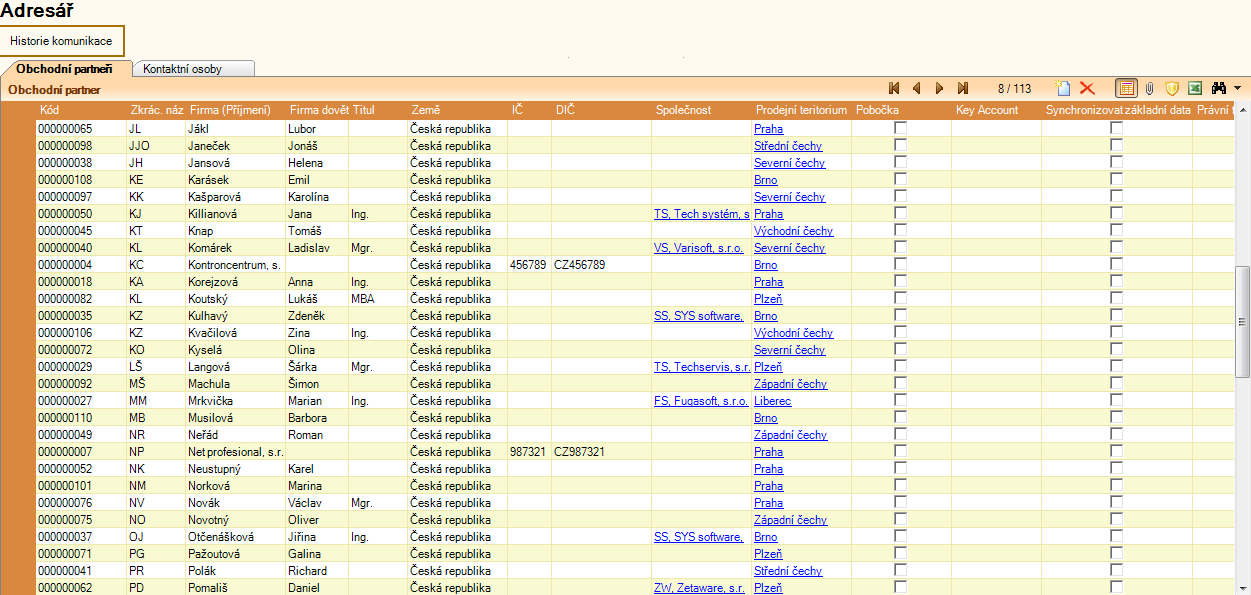Jump to the last record

tap(963, 88)
